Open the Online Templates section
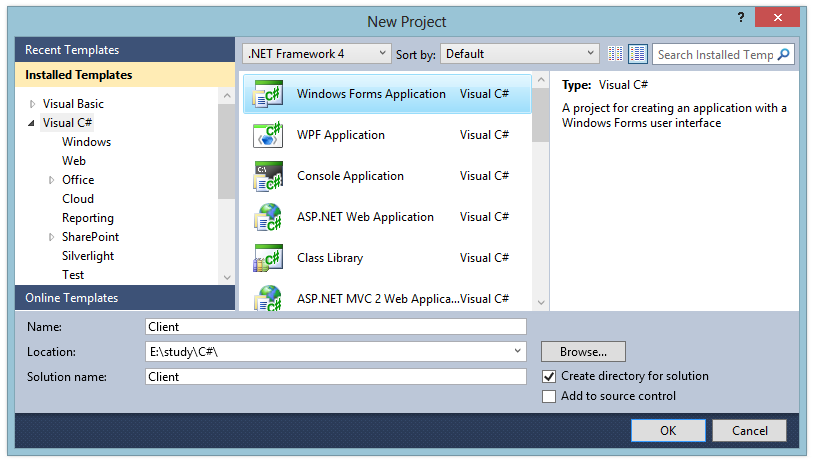Screen dimensions: 813x464 (x=125, y=298)
